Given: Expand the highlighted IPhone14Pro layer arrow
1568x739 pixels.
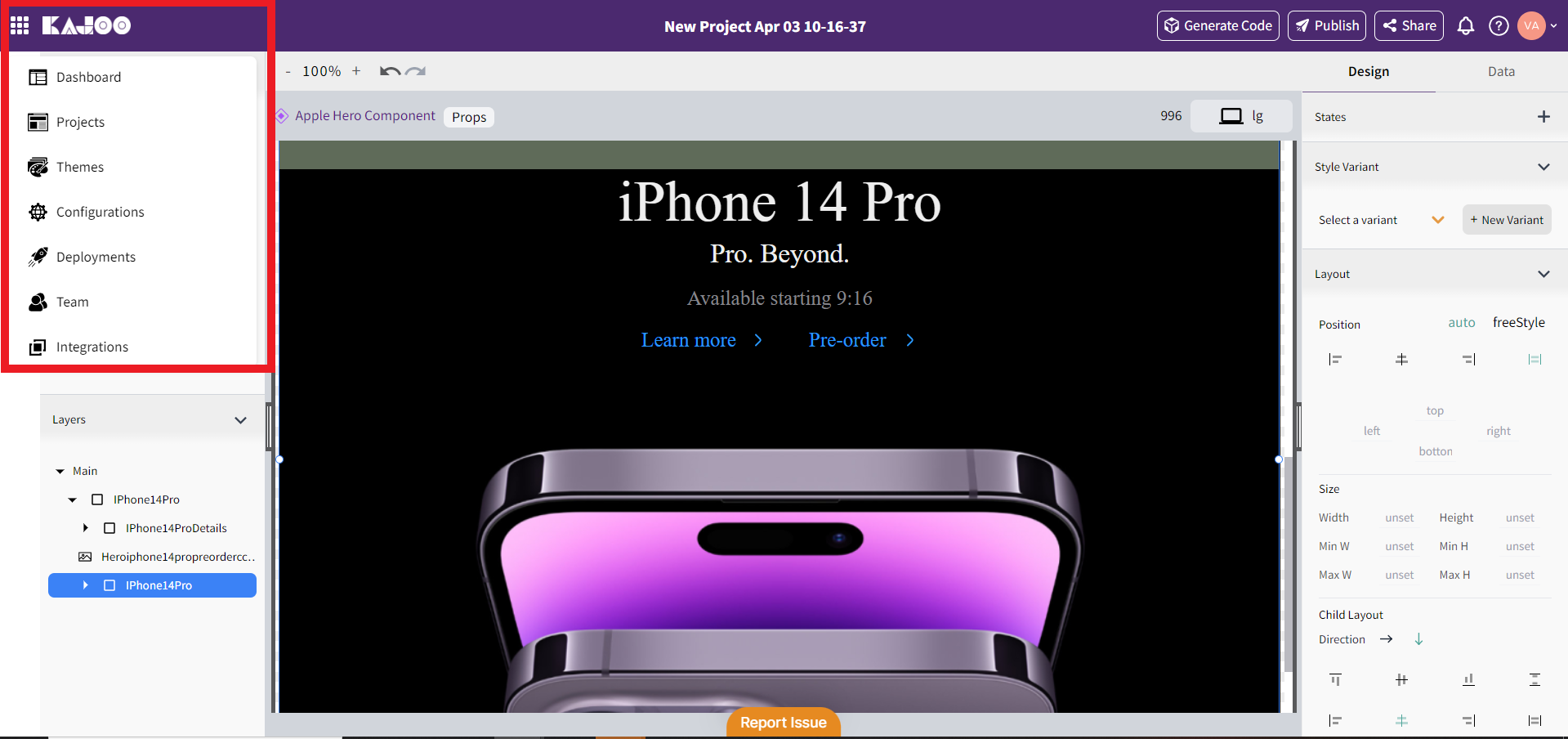Looking at the screenshot, I should click(x=85, y=585).
